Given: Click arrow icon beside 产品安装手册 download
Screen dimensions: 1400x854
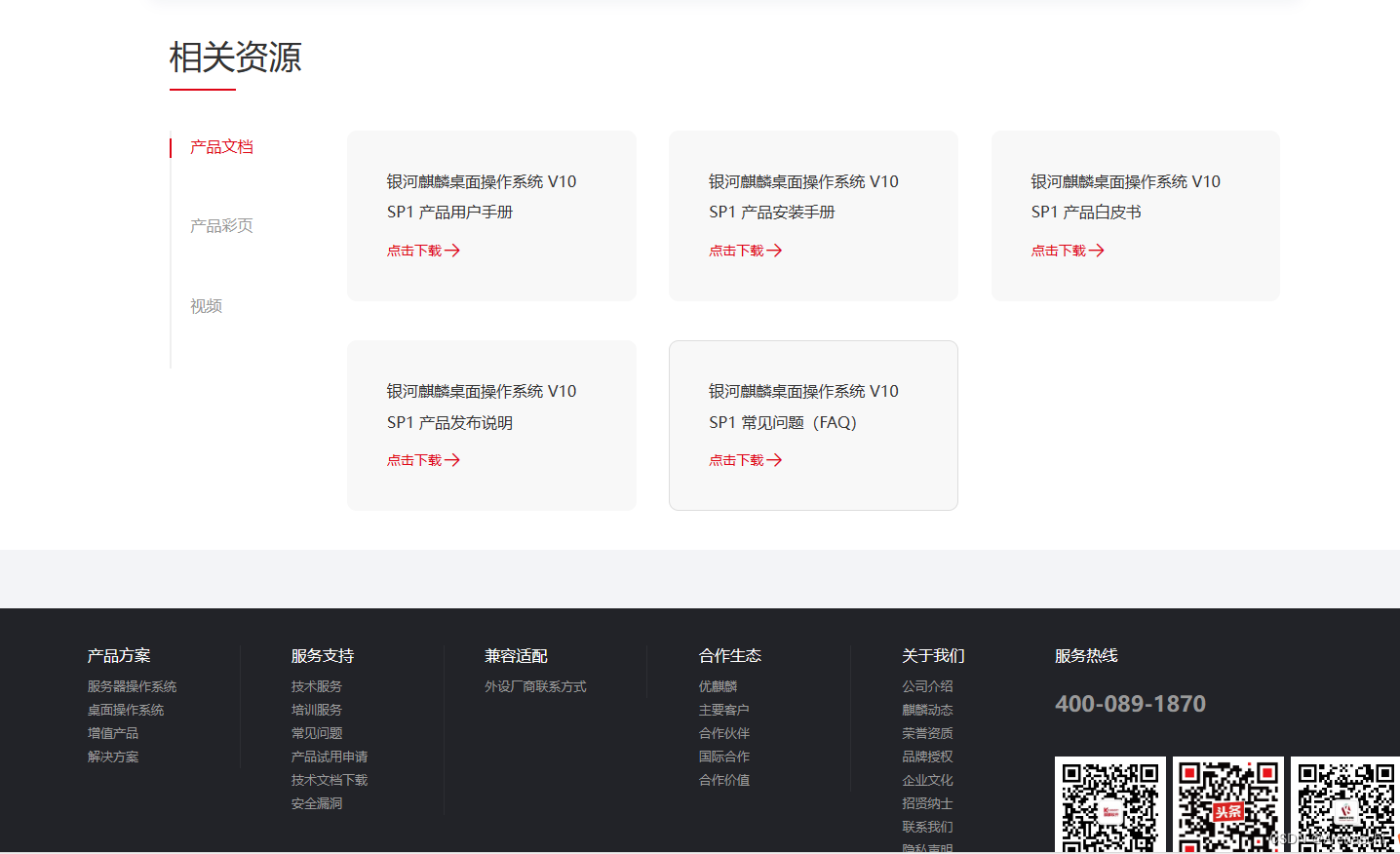Looking at the screenshot, I should coord(774,251).
